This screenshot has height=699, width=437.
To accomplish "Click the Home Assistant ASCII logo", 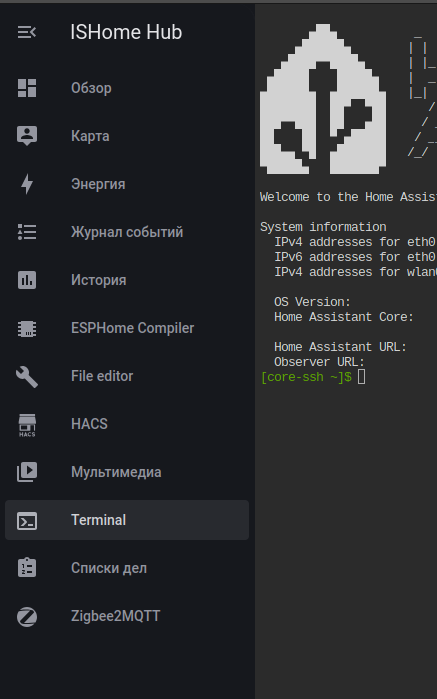I will pyautogui.click(x=323, y=99).
